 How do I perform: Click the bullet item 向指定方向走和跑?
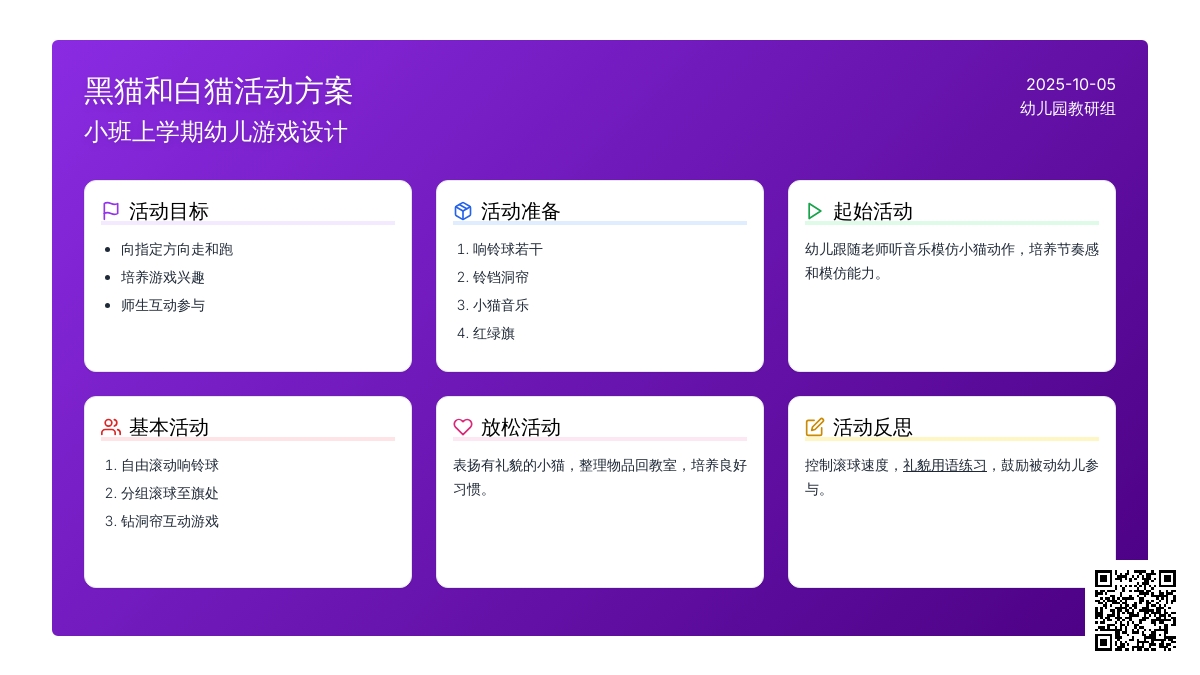pos(176,249)
